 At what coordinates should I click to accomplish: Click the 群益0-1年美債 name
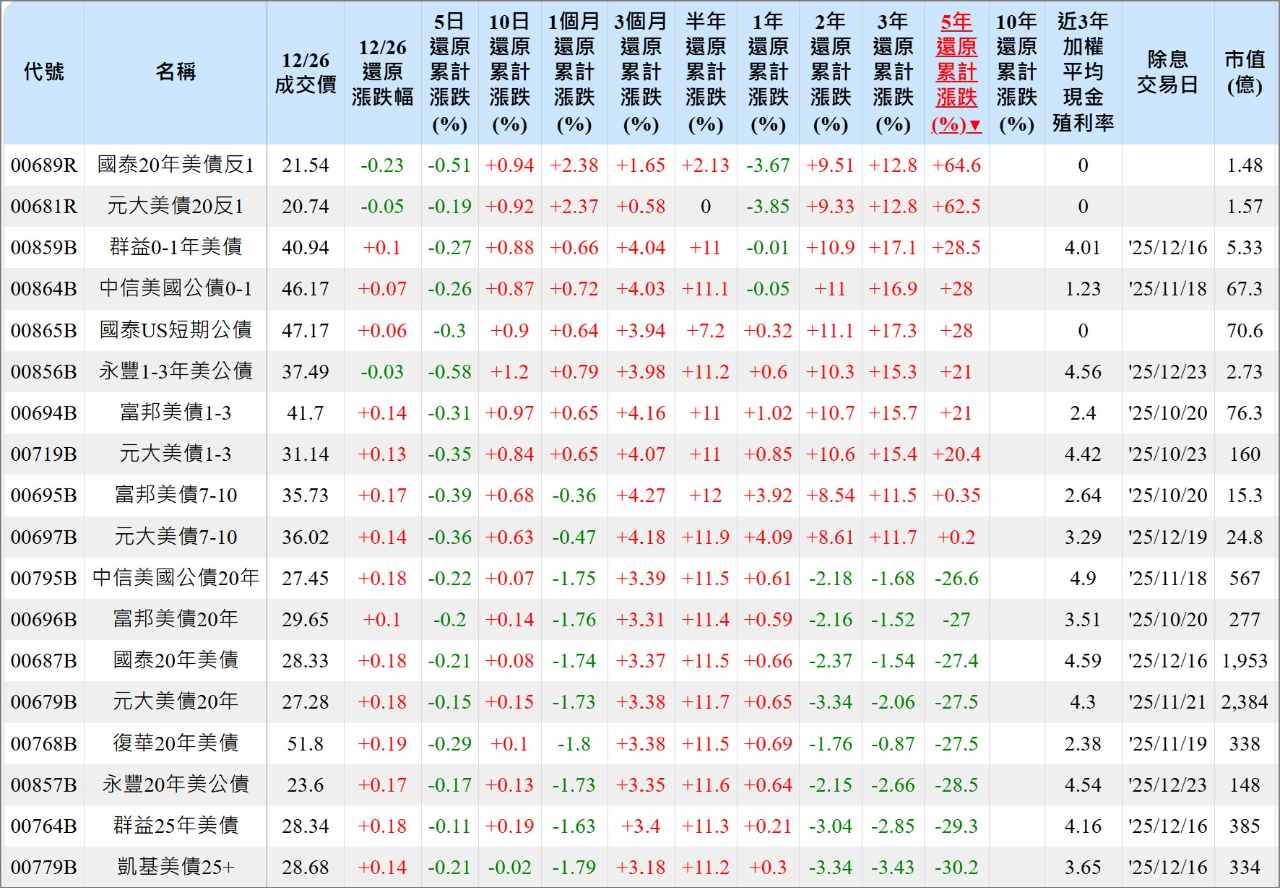coord(175,247)
